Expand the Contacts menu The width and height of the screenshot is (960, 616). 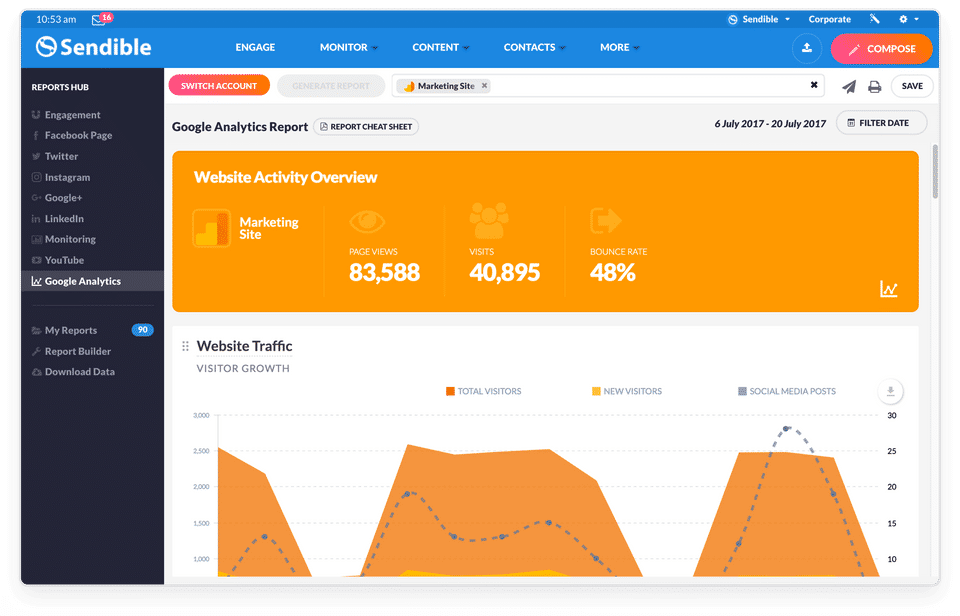[x=534, y=47]
